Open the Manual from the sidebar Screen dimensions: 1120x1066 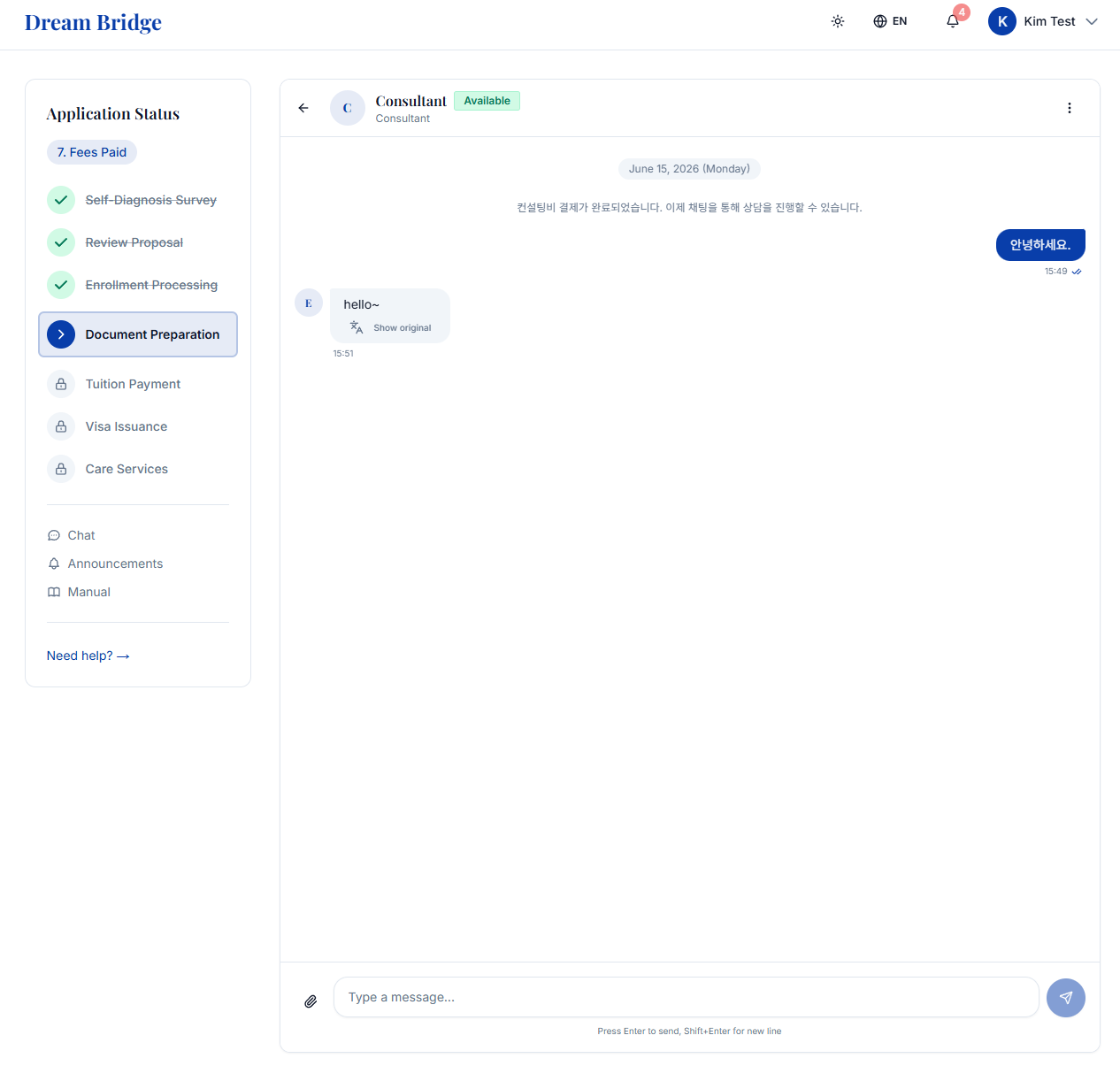point(79,592)
